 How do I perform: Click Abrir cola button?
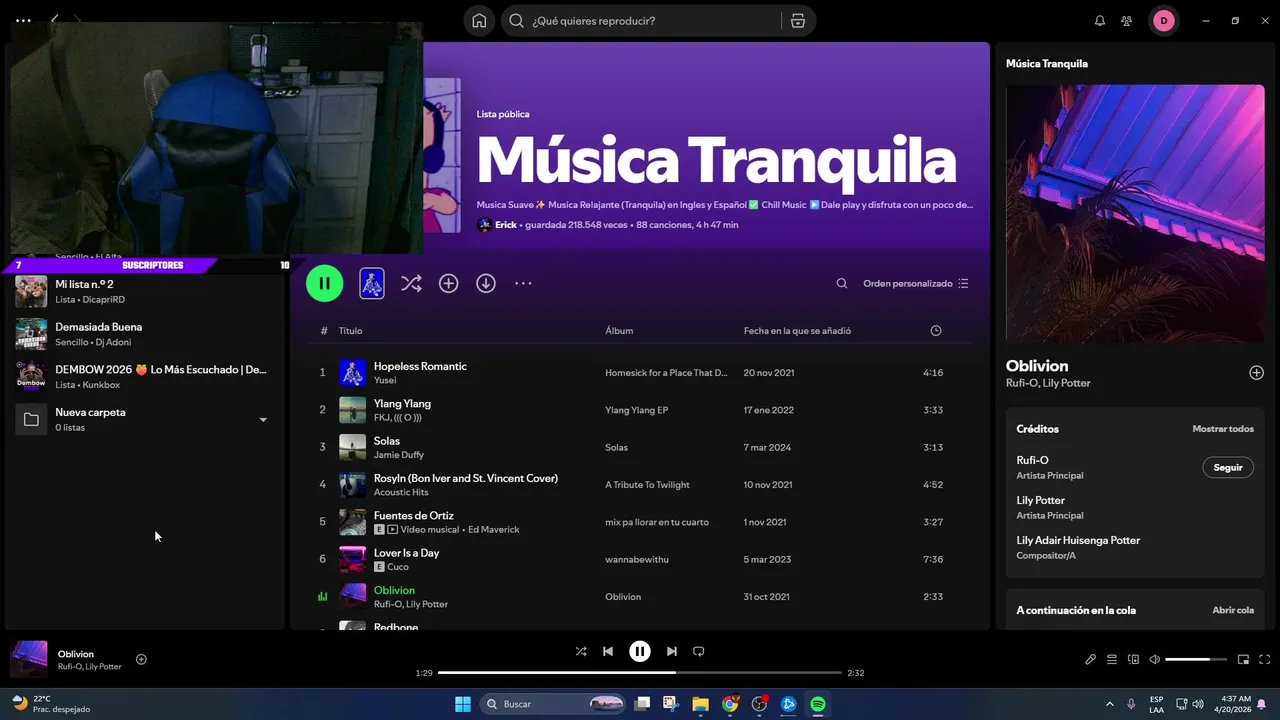click(1233, 610)
